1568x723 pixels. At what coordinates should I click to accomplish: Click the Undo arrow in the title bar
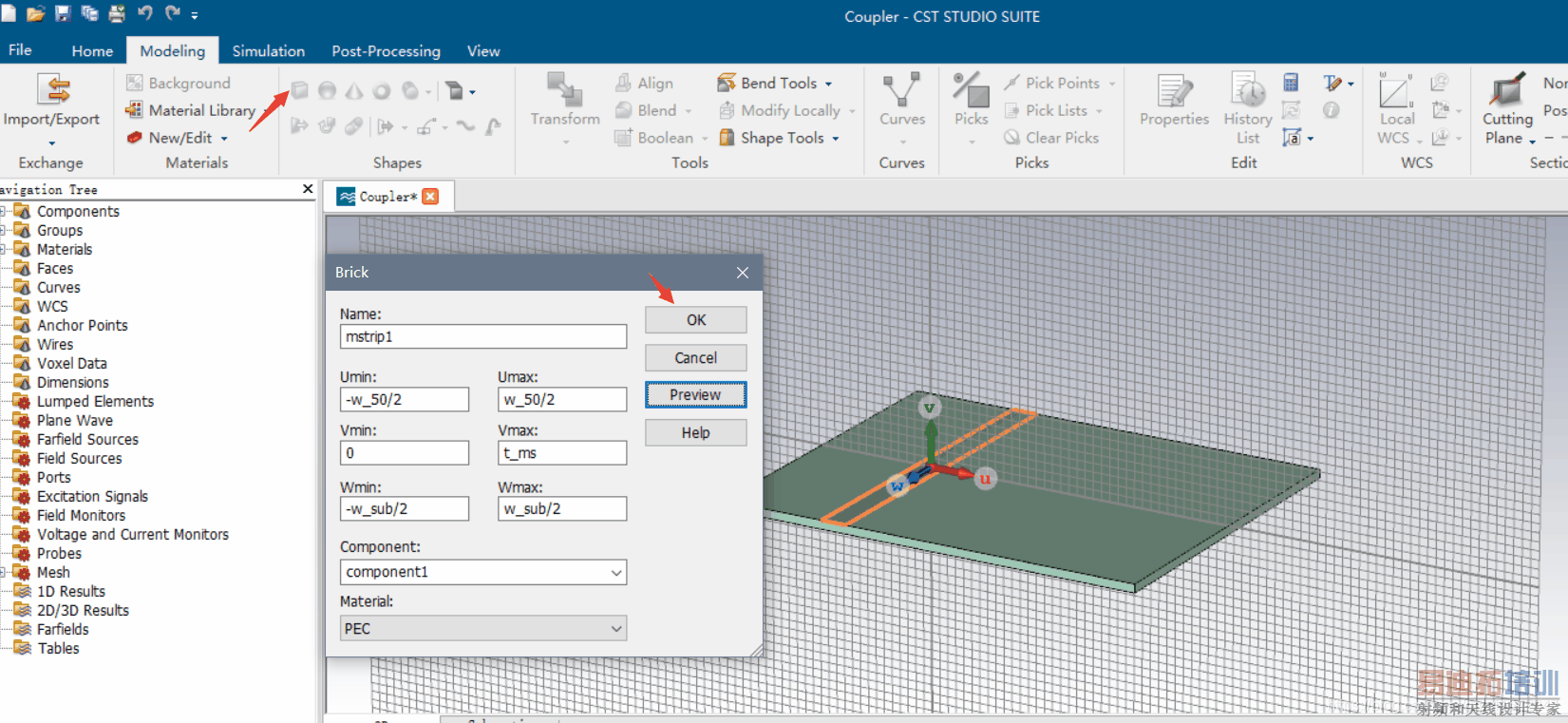(144, 13)
